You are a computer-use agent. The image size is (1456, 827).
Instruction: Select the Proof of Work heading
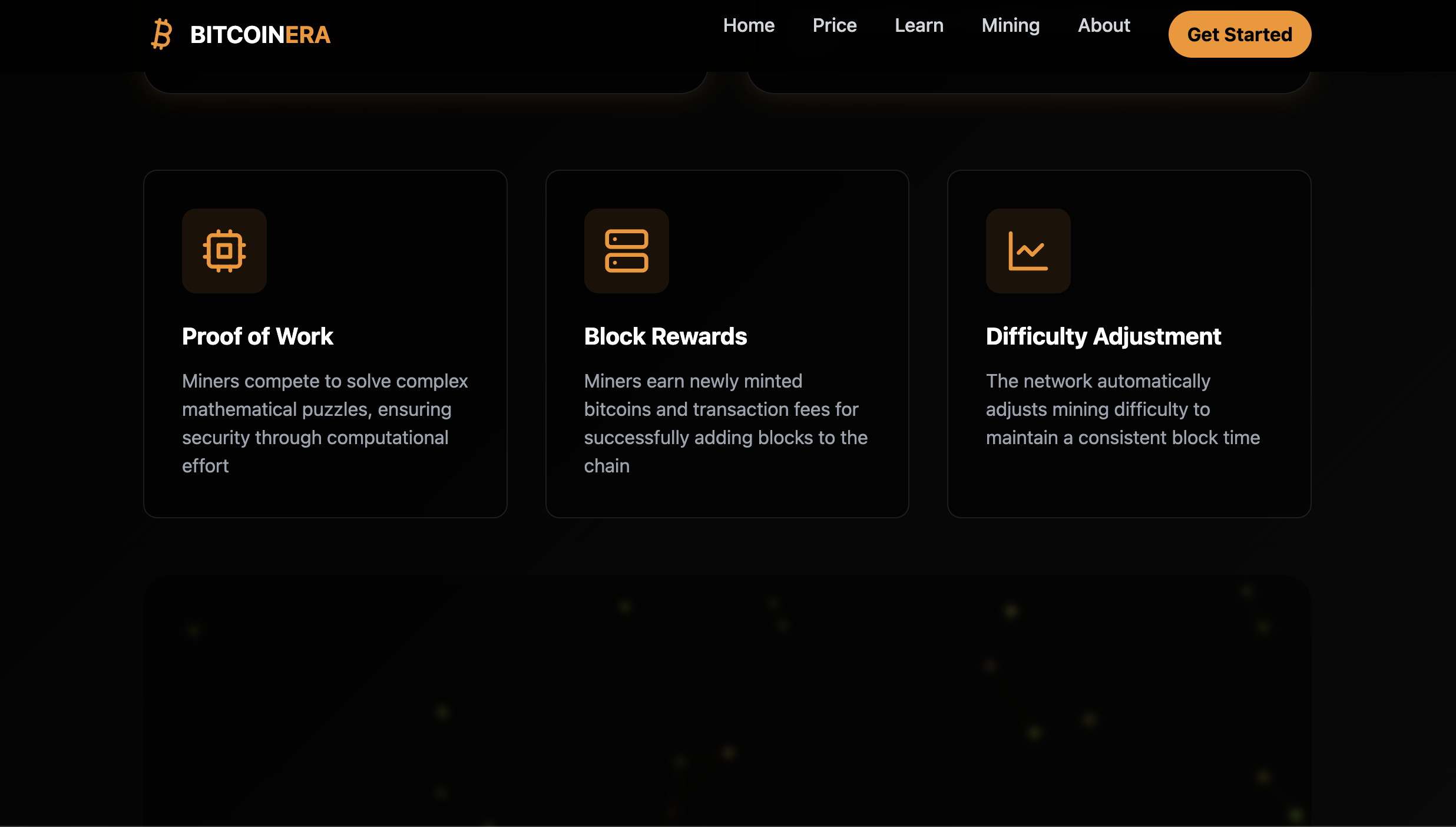257,336
